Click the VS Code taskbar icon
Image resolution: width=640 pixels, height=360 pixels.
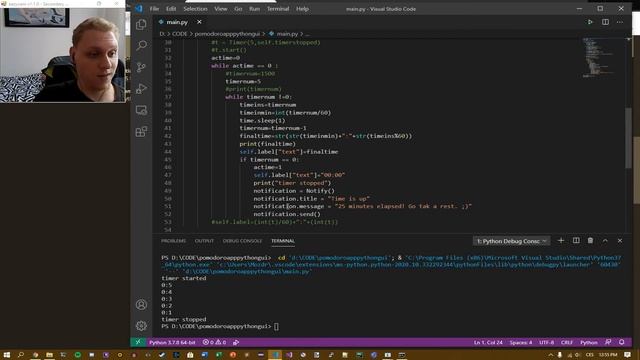tap(275, 355)
